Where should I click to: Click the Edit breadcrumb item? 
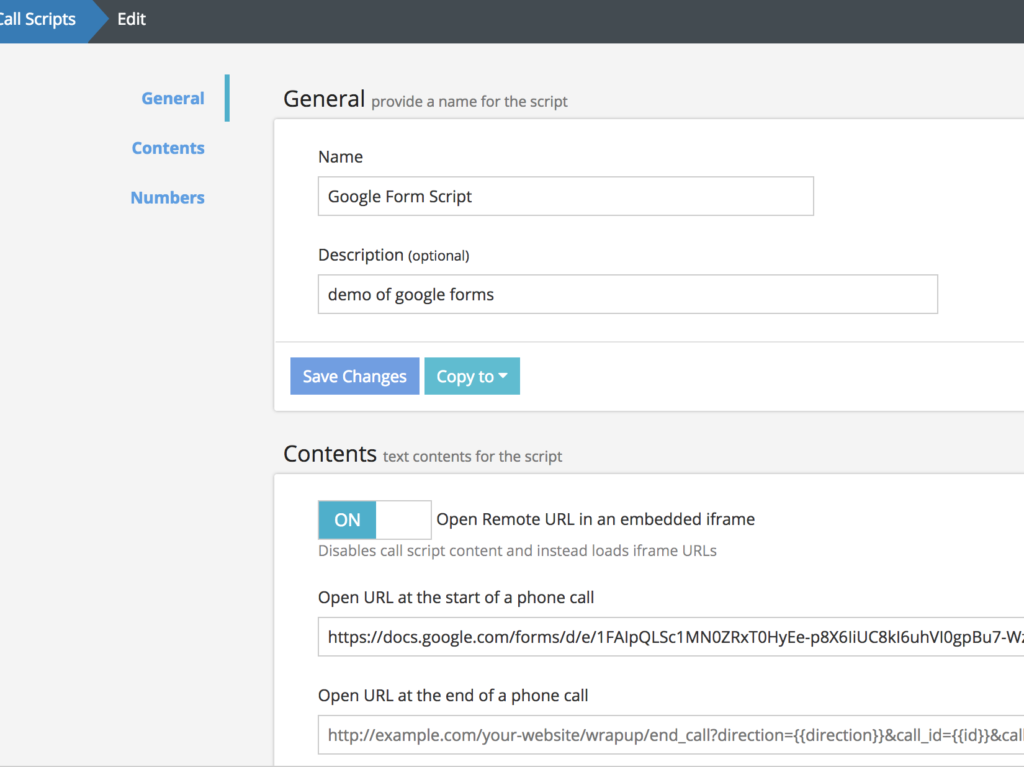tap(131, 20)
